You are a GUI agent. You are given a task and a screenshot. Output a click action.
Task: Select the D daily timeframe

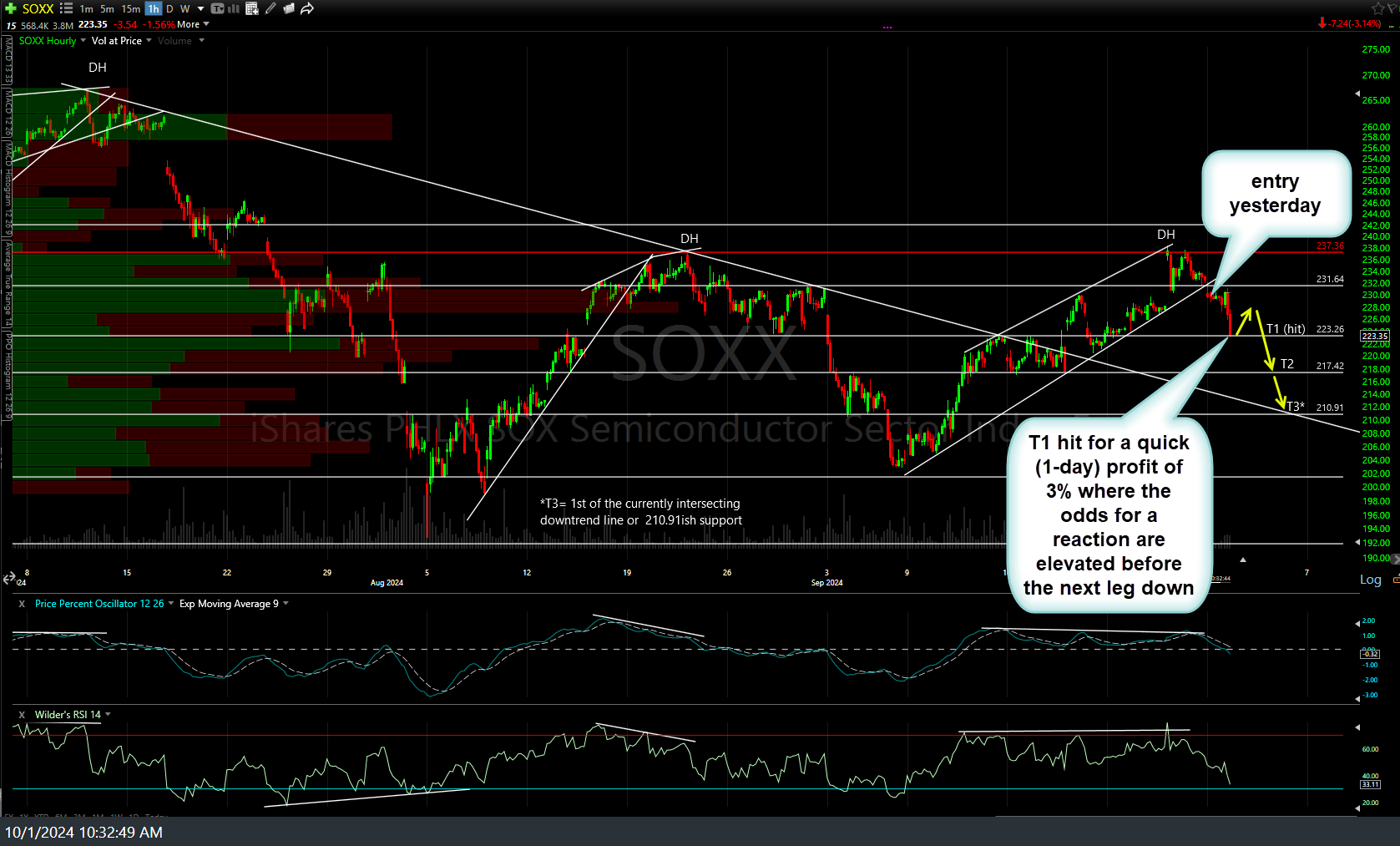coord(169,8)
